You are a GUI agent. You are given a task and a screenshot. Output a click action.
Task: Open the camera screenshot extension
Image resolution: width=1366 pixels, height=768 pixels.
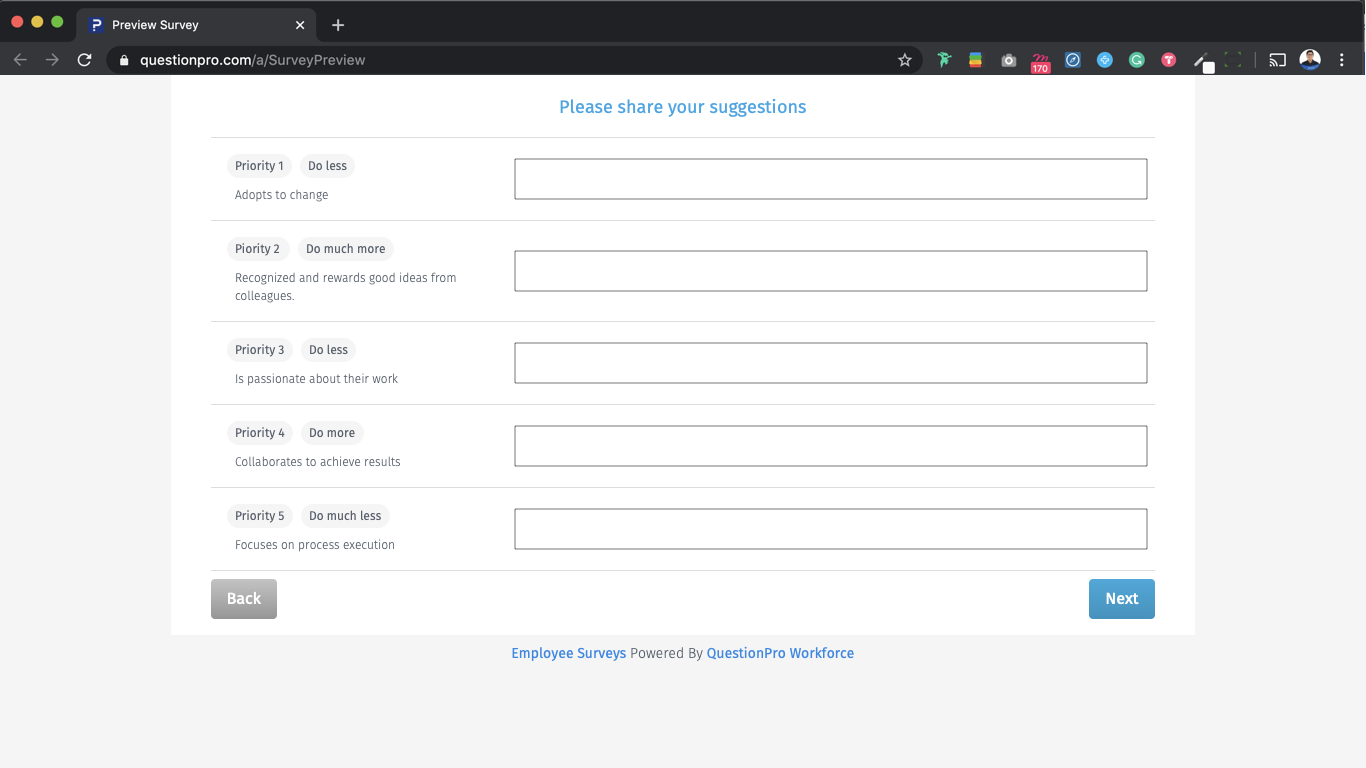click(1009, 60)
